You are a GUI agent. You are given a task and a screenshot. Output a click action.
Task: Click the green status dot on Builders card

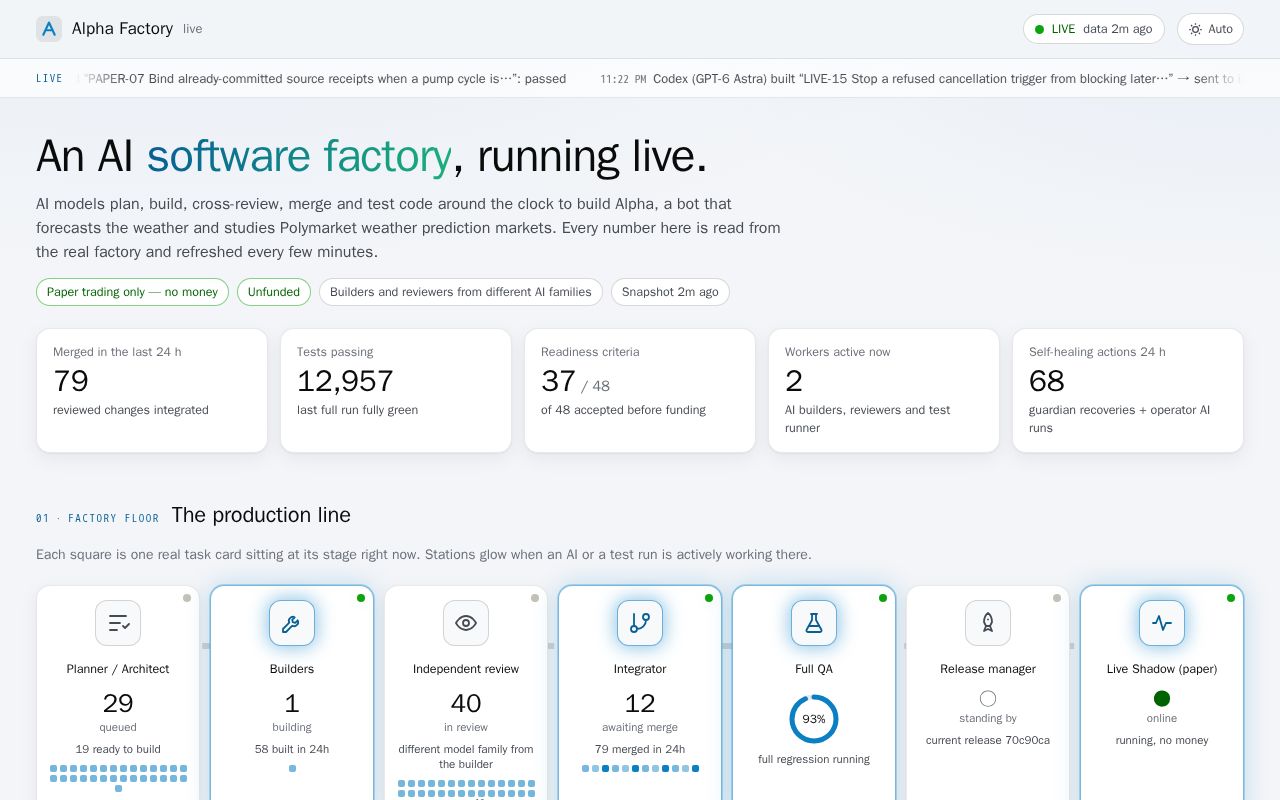coord(361,598)
